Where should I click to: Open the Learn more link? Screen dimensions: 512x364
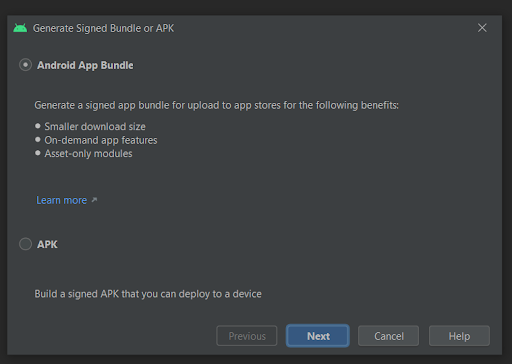62,200
